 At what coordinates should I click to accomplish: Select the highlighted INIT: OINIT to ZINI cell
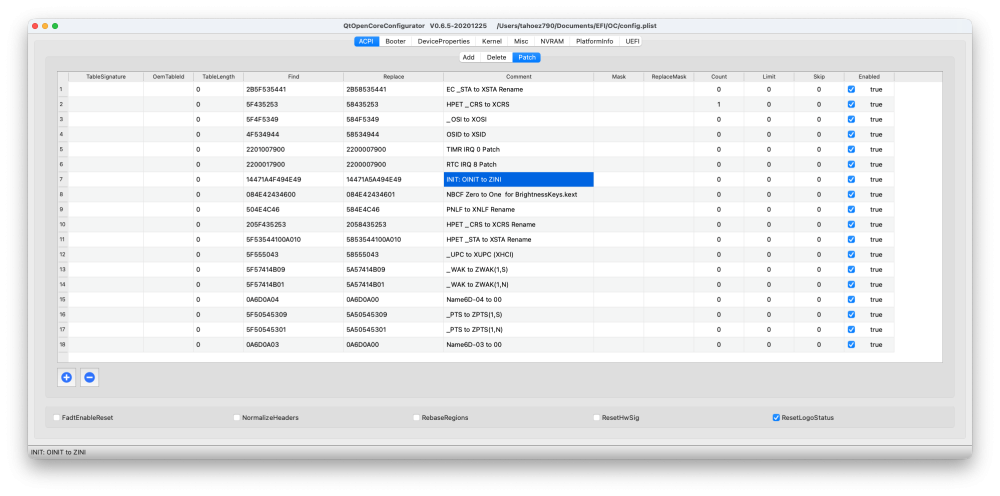[518, 179]
